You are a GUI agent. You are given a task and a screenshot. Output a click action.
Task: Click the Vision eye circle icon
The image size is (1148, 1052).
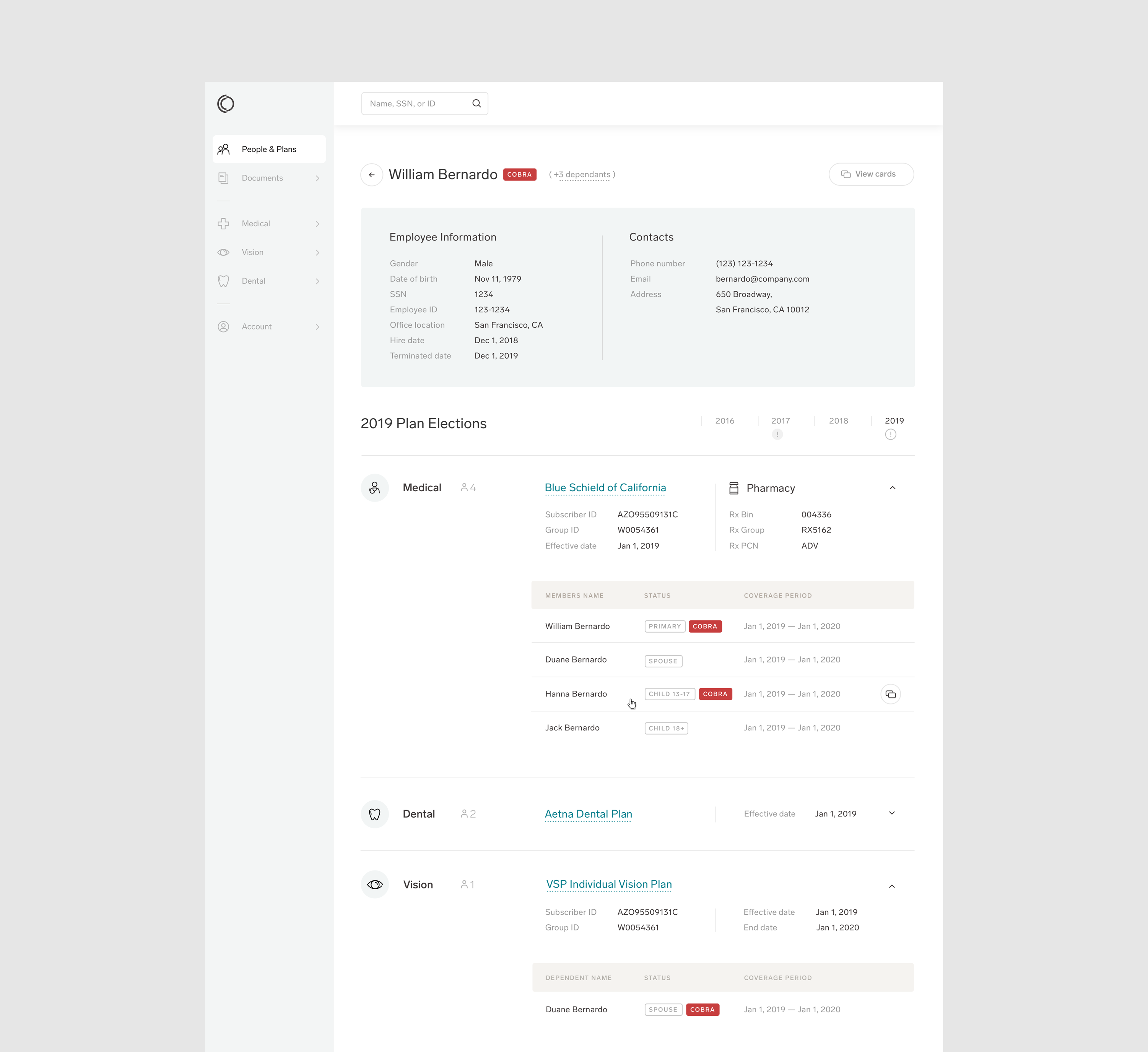[x=374, y=885]
